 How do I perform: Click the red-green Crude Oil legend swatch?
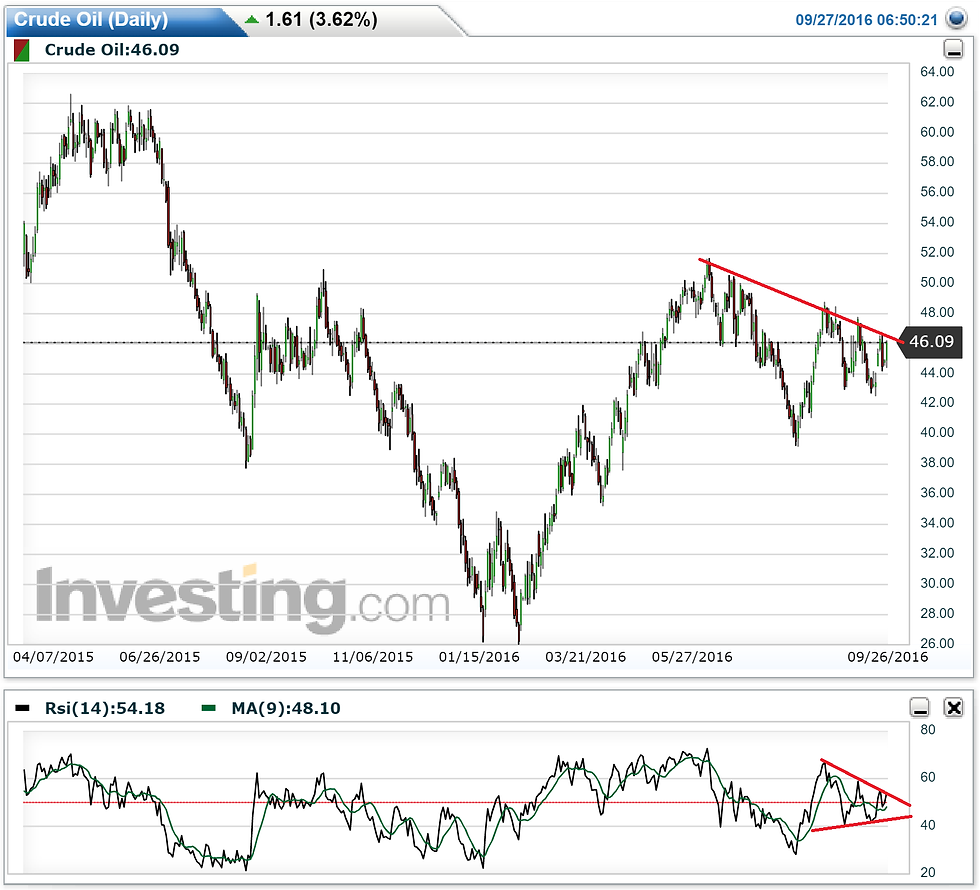tap(21, 50)
